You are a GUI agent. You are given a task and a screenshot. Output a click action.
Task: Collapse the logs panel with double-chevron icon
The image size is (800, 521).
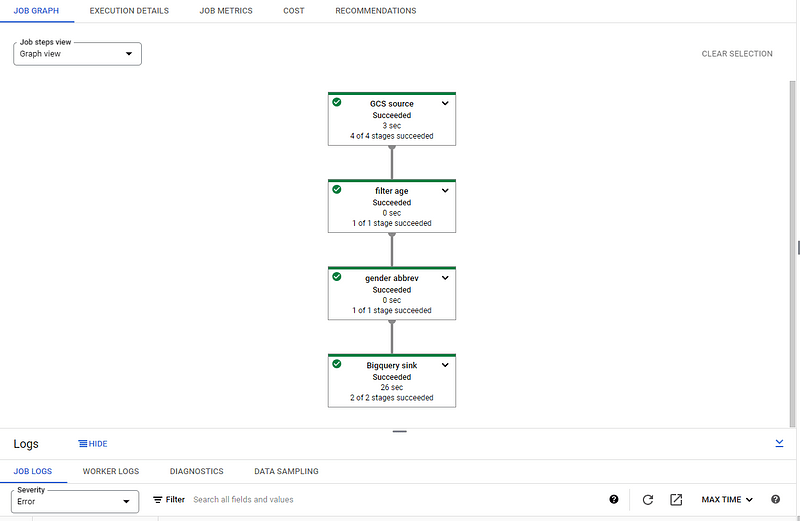(x=779, y=442)
